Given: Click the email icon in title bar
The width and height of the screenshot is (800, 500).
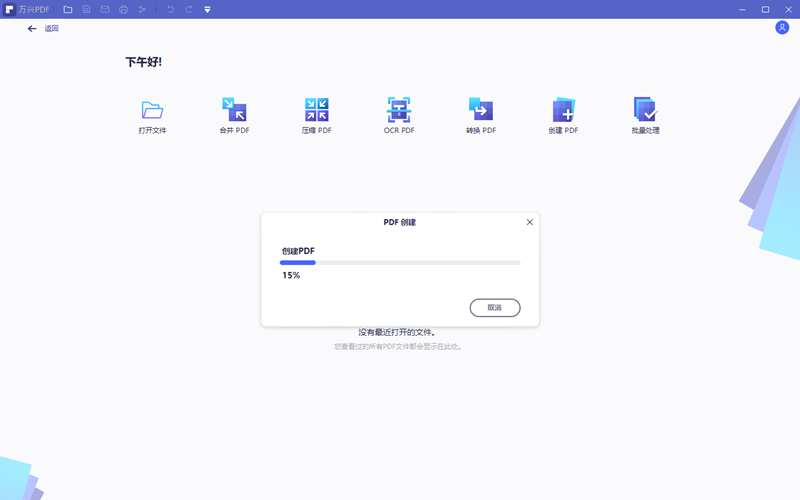Looking at the screenshot, I should pos(105,9).
